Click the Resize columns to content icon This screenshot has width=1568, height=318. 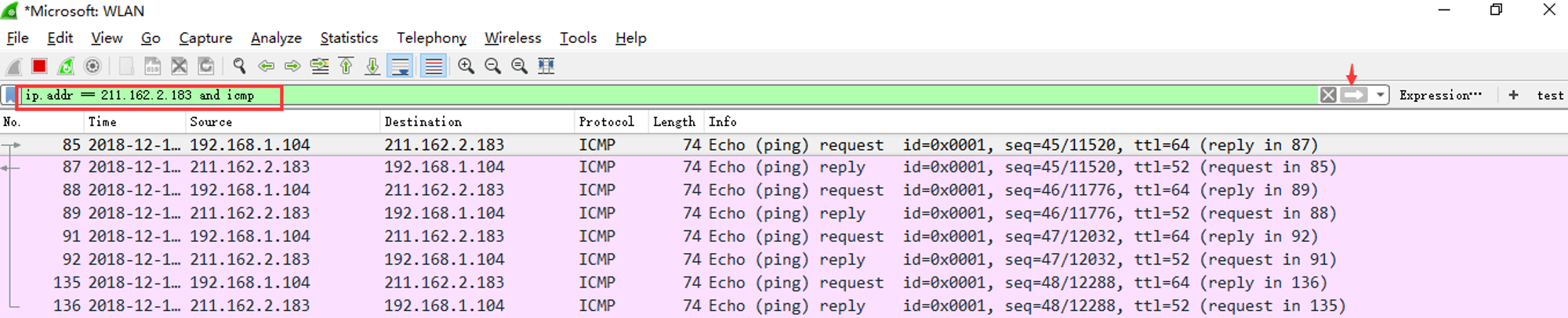(546, 66)
